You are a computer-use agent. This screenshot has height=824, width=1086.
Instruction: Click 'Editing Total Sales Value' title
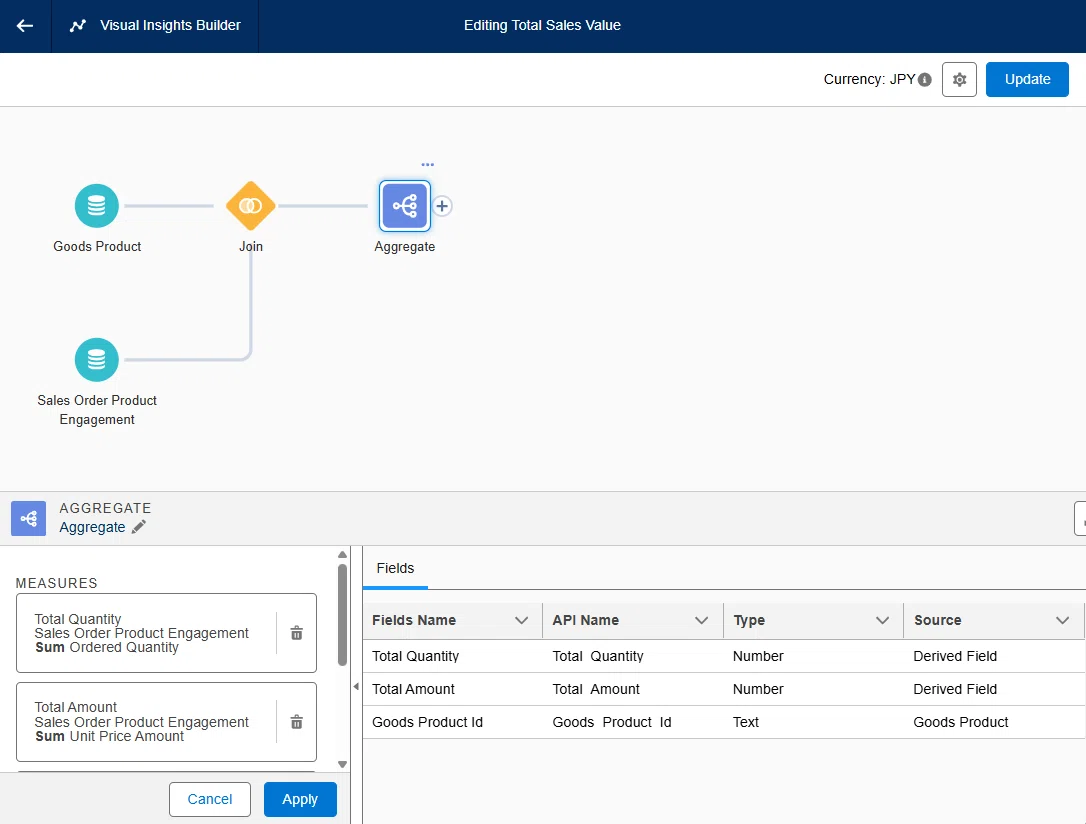point(542,26)
